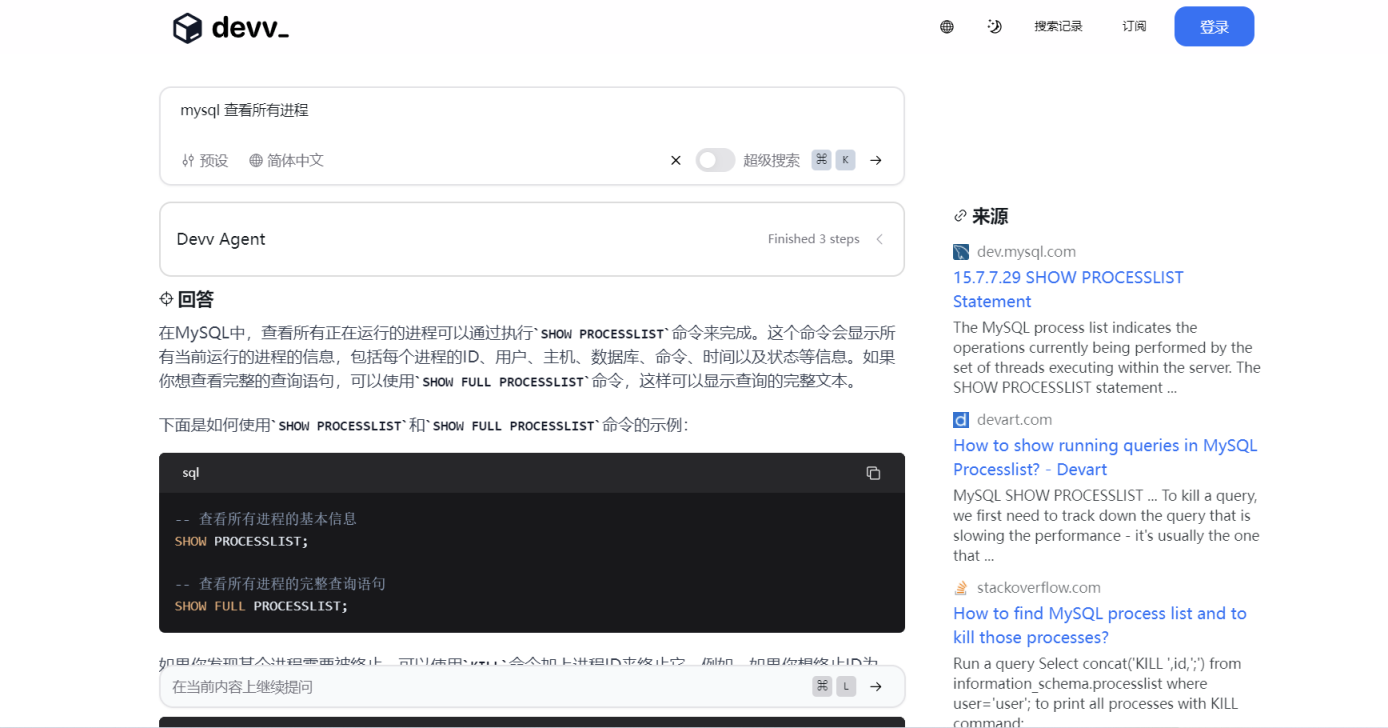This screenshot has width=1388, height=728.
Task: Click the 登录 login button
Action: [1214, 27]
